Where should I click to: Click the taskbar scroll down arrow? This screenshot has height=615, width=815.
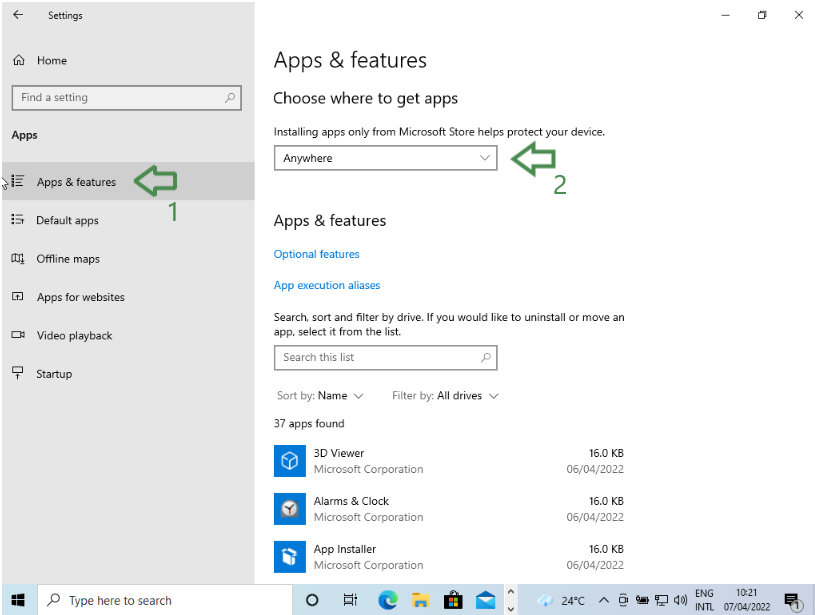point(511,609)
